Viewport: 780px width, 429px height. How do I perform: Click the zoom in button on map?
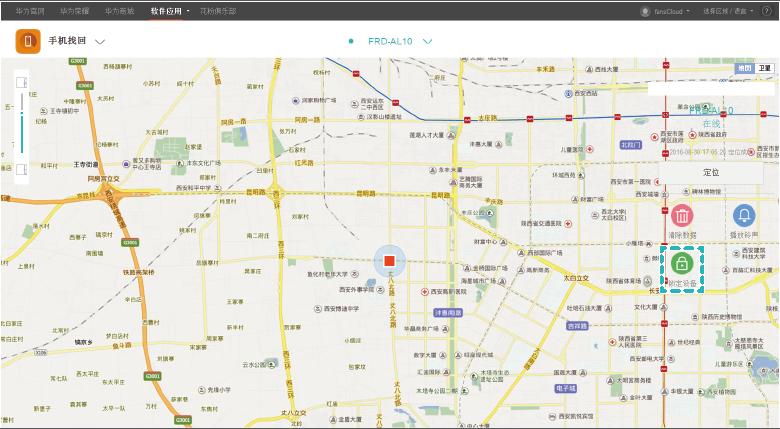pos(22,82)
